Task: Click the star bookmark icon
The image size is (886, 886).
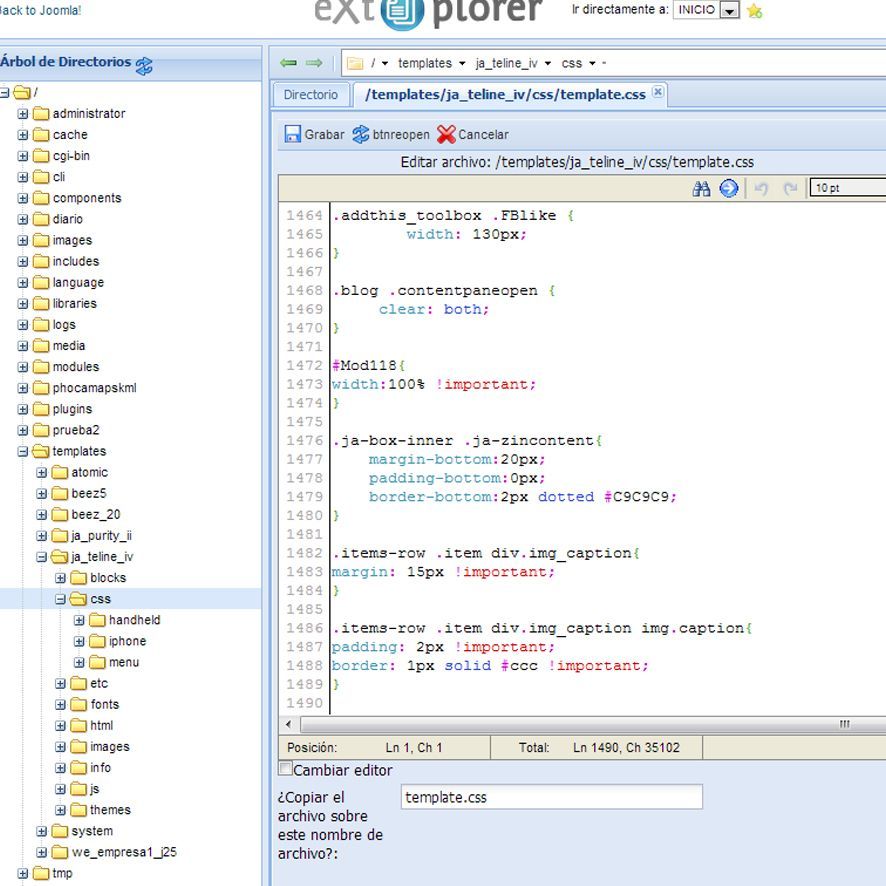Action: click(754, 11)
